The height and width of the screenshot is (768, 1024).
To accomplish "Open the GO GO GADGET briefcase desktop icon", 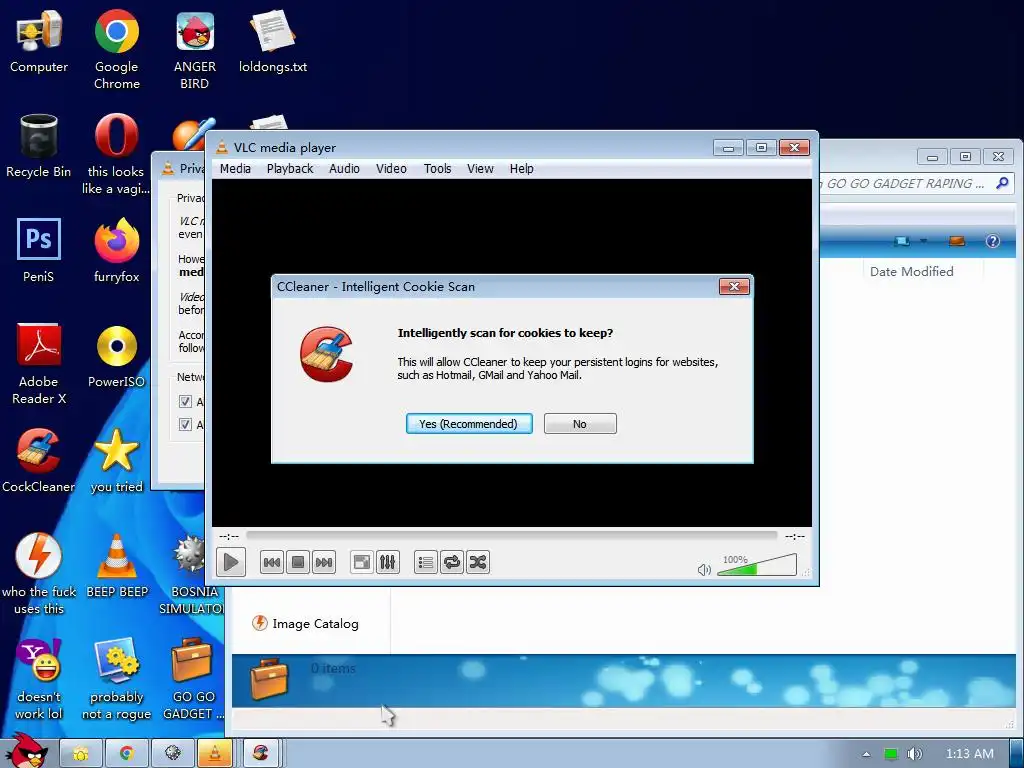I will pos(192,679).
